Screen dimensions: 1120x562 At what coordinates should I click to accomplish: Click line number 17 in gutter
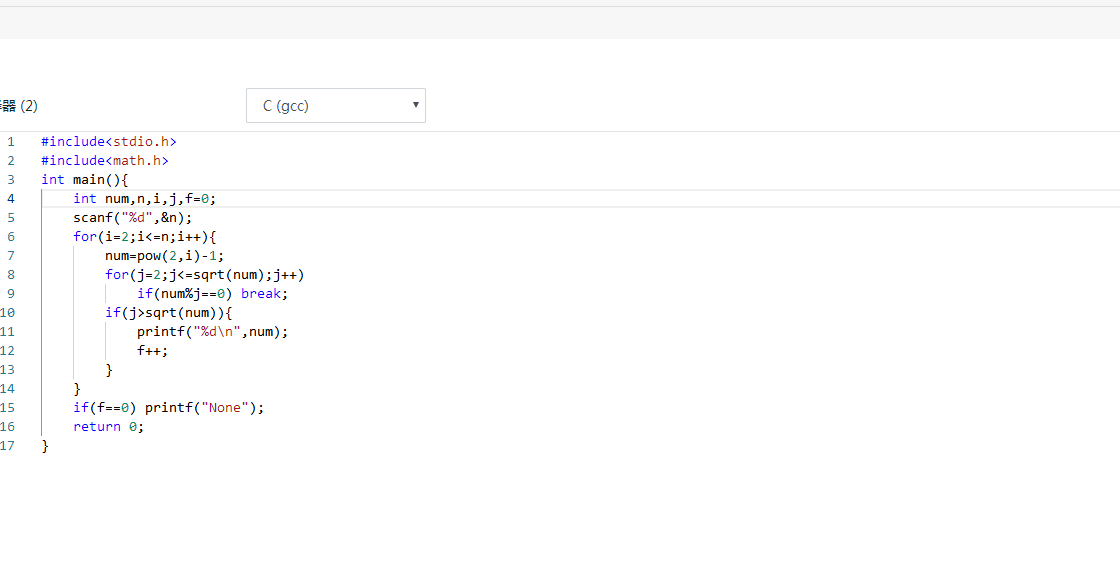(8, 446)
